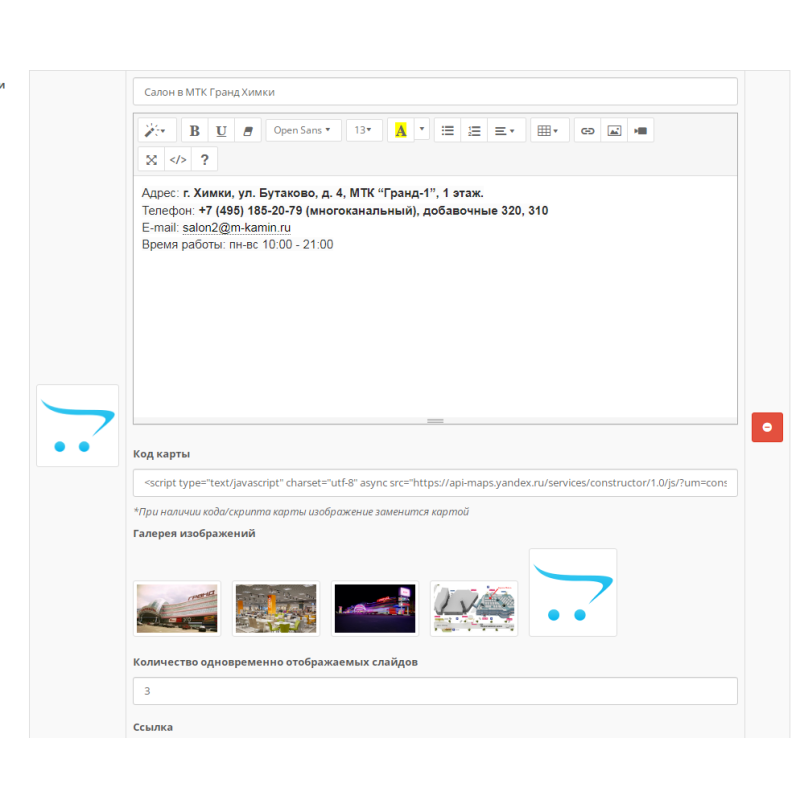800x800 pixels.
Task: Toggle bold formatting in editor toolbar
Action: click(x=195, y=131)
